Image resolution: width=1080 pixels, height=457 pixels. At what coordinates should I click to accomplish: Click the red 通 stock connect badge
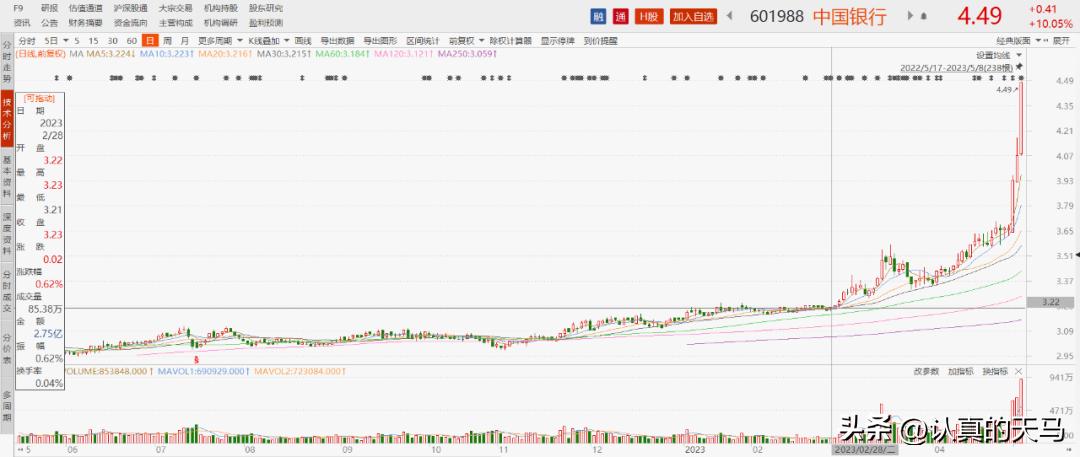coord(621,16)
